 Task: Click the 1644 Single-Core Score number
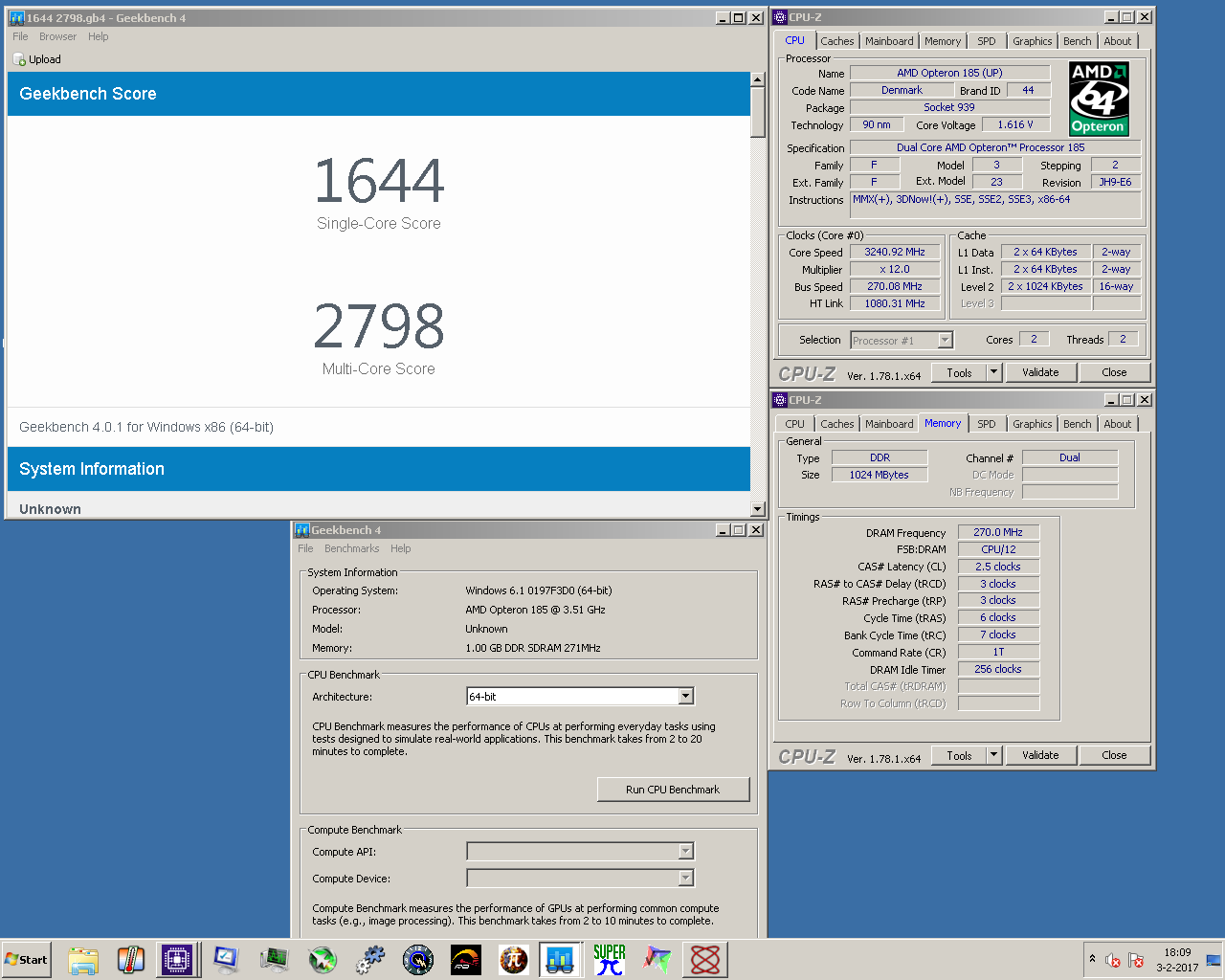[x=379, y=181]
